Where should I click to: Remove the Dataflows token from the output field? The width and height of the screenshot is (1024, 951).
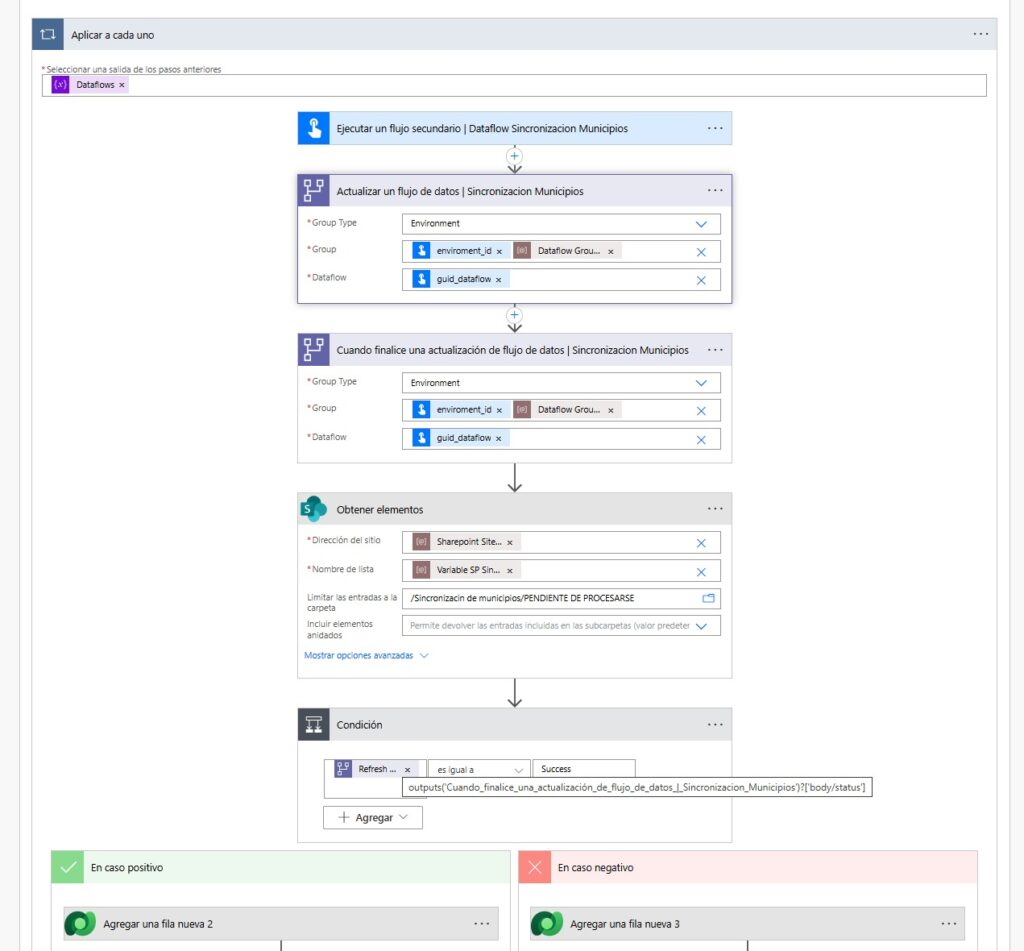(122, 86)
